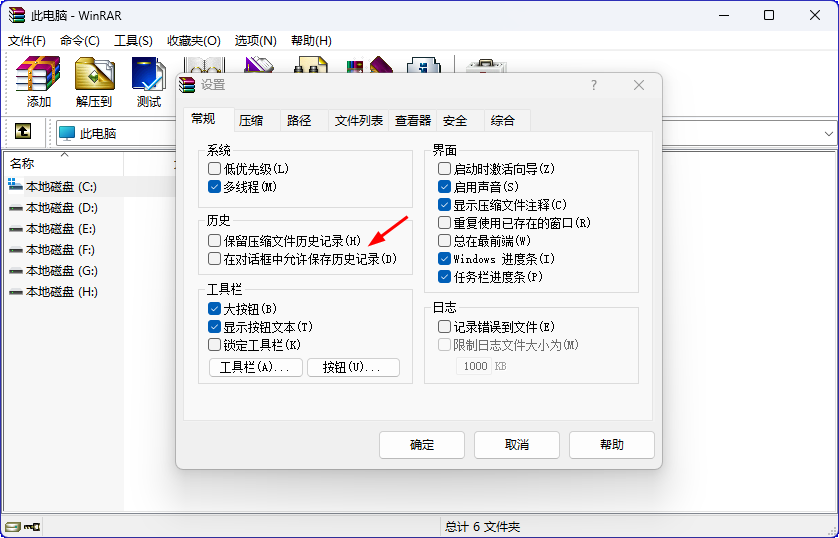Open the 文件列表 tab
Viewport: 839px width, 538px height.
pyautogui.click(x=359, y=121)
